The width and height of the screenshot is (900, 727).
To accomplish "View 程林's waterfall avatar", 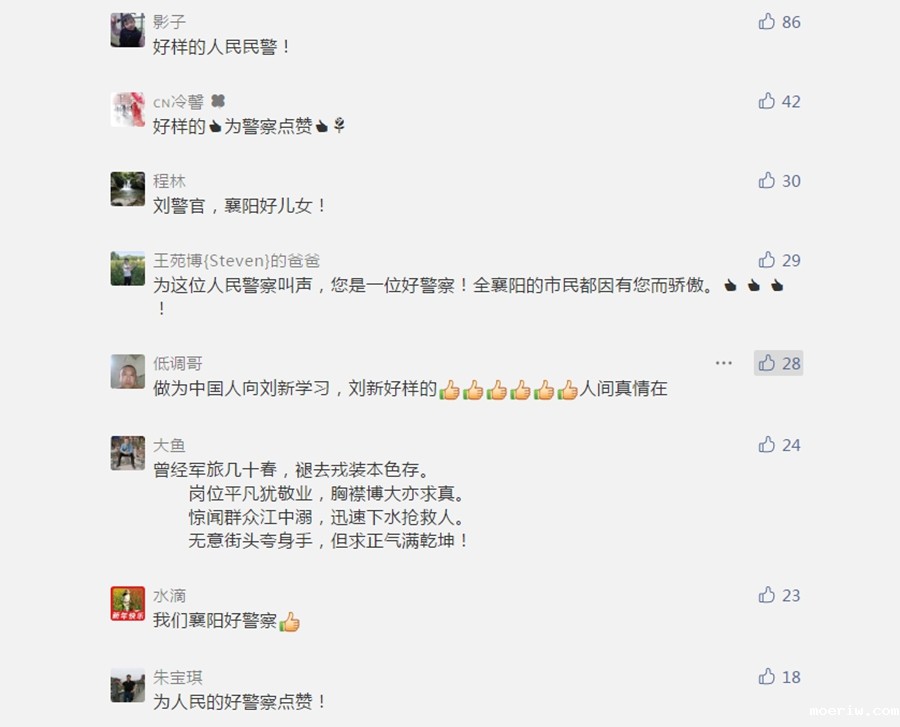I will 127,189.
